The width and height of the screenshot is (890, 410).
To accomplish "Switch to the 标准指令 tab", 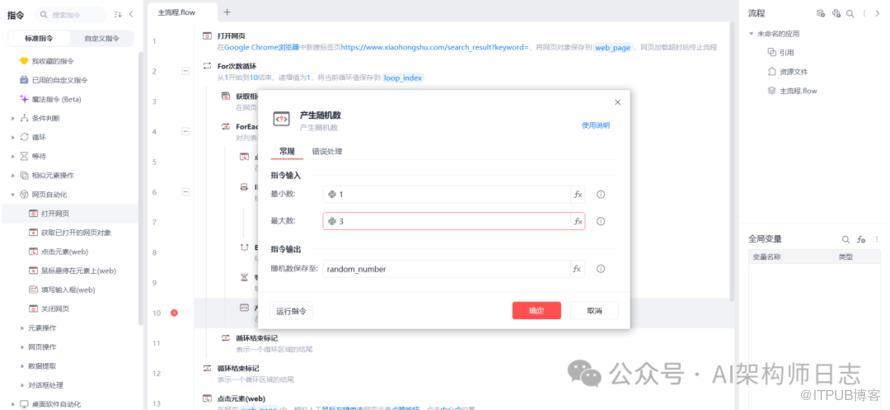I will [x=39, y=39].
